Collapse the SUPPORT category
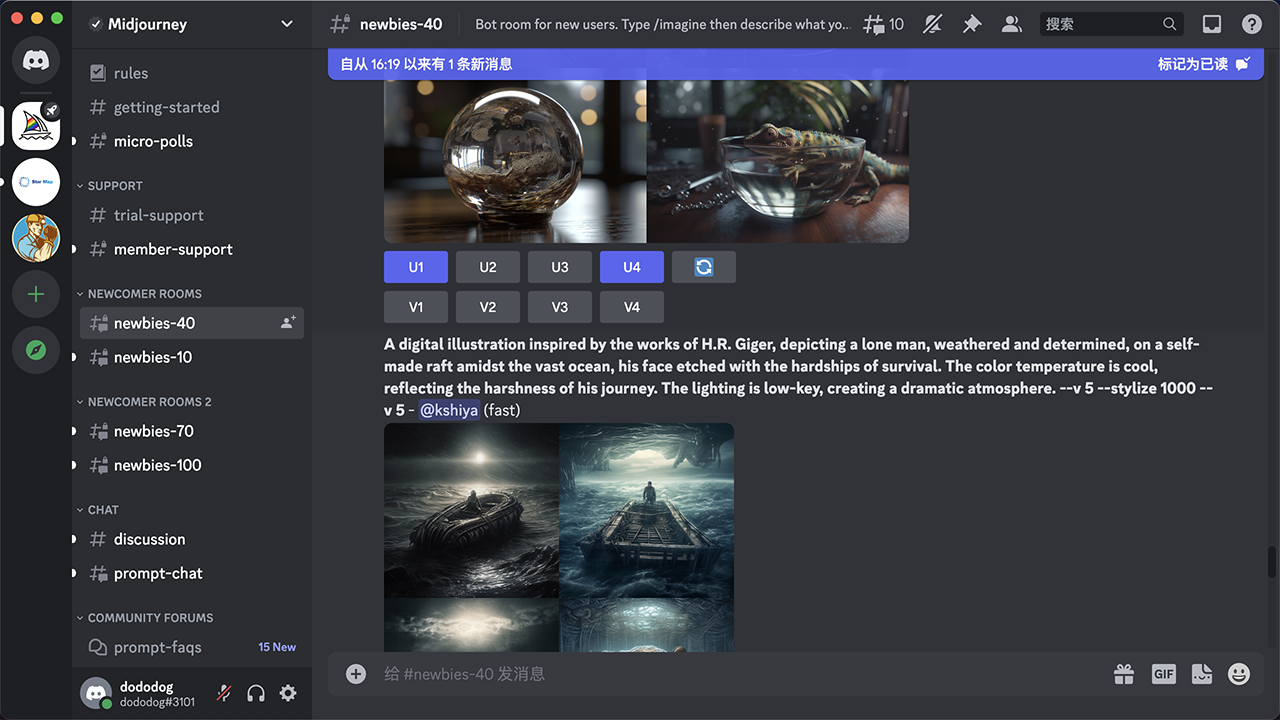1280x720 pixels. coord(114,186)
